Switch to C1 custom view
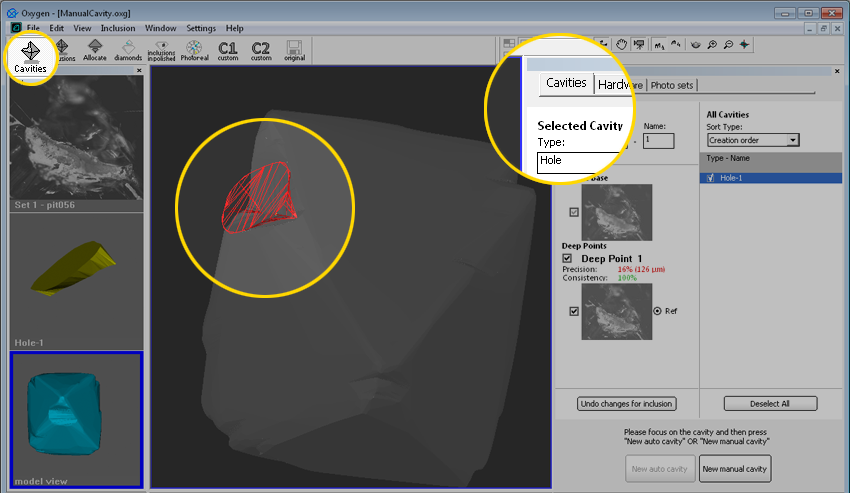The height and width of the screenshot is (493, 850). (228, 49)
